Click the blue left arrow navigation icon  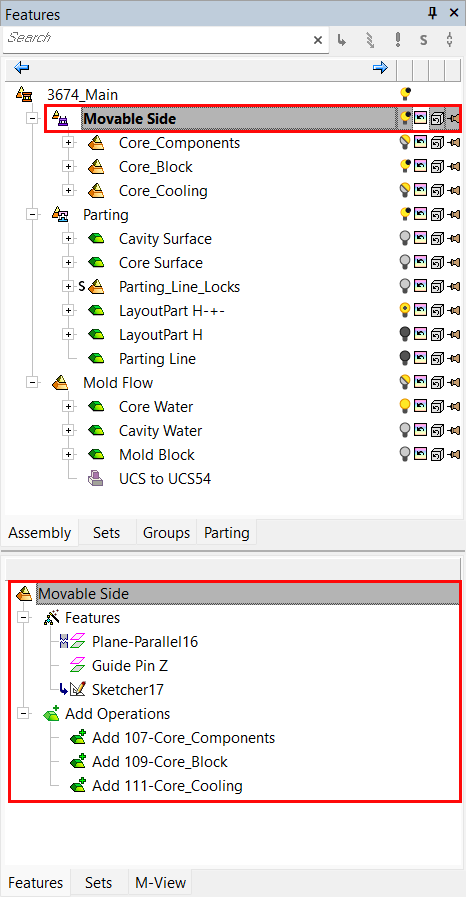tap(22, 68)
